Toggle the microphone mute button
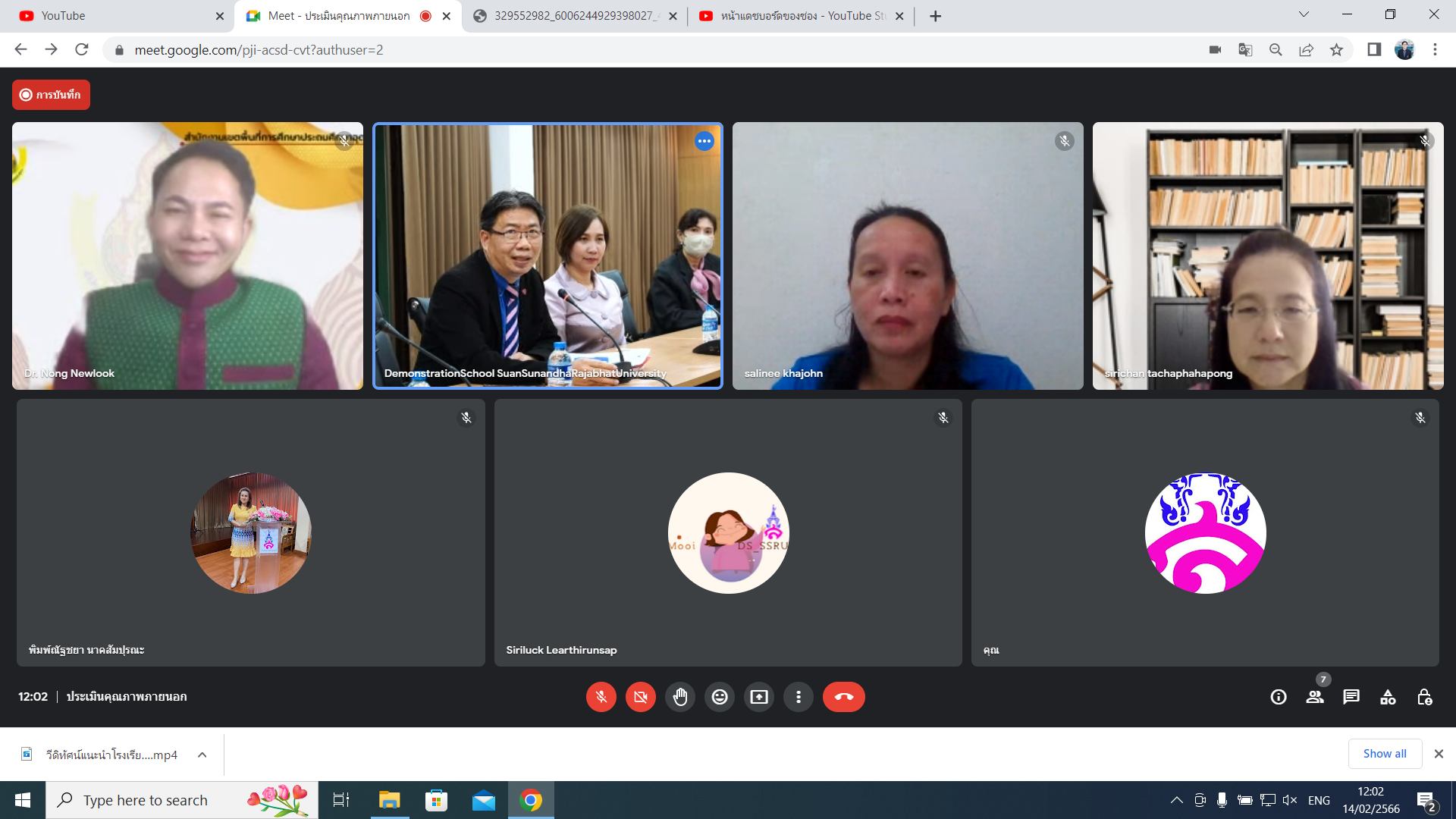Image resolution: width=1456 pixels, height=819 pixels. tap(601, 697)
